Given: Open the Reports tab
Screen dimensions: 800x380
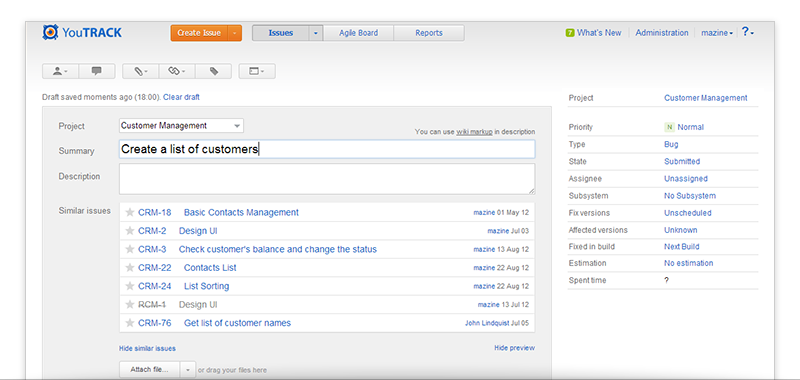Looking at the screenshot, I should click(429, 33).
